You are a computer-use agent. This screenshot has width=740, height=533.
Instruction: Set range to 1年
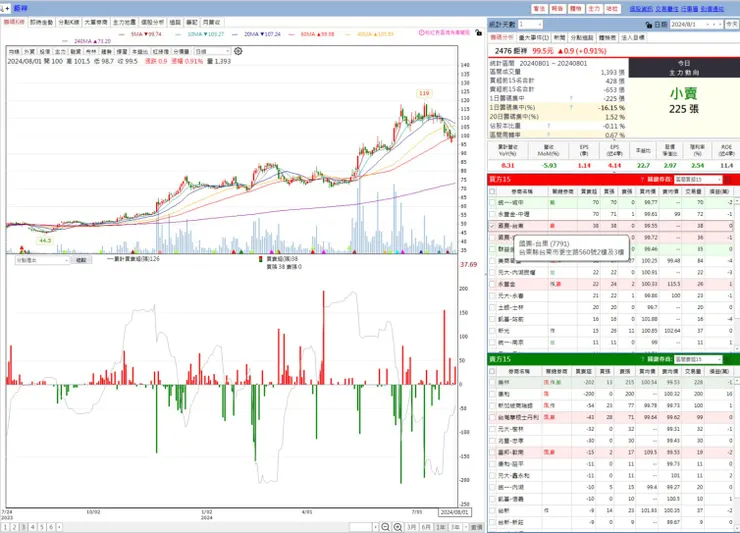pos(441,527)
